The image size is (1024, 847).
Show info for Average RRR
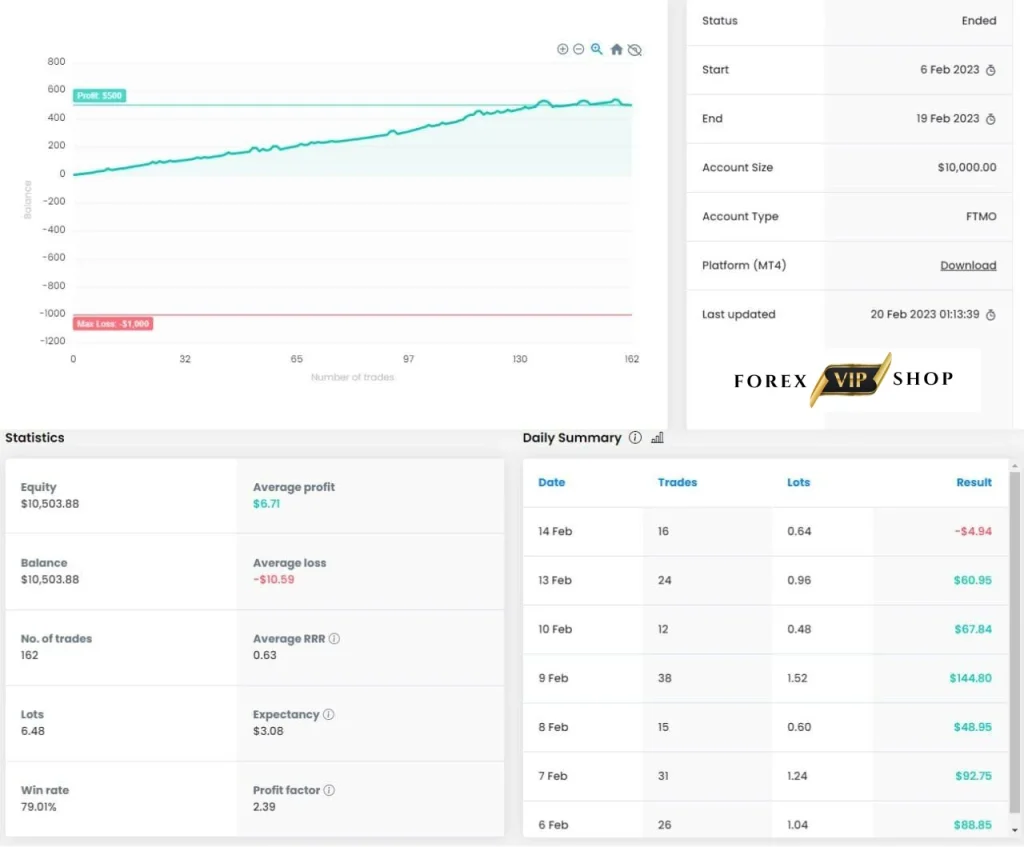(x=334, y=639)
